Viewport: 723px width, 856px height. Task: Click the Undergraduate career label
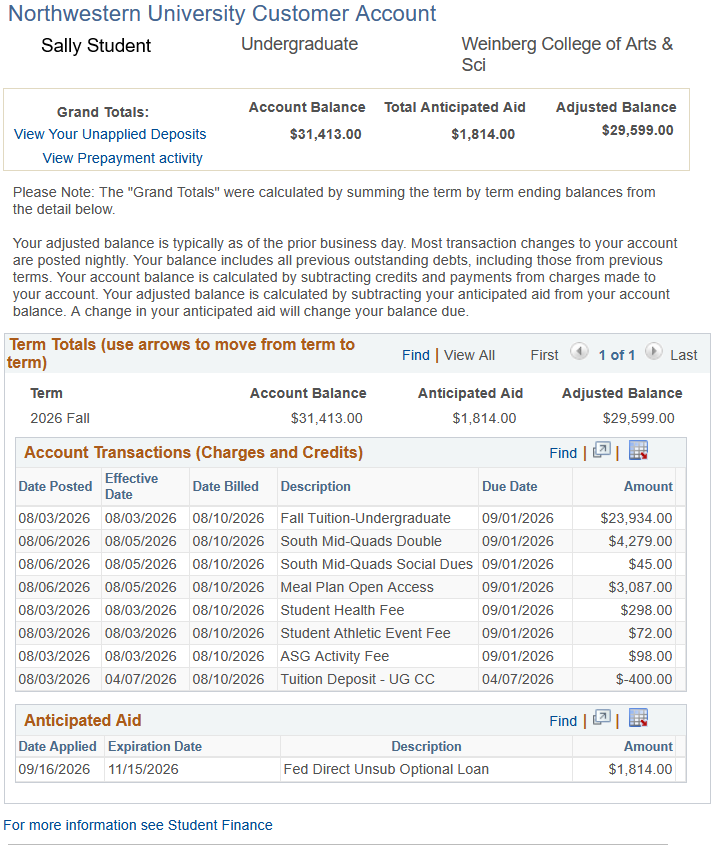300,44
